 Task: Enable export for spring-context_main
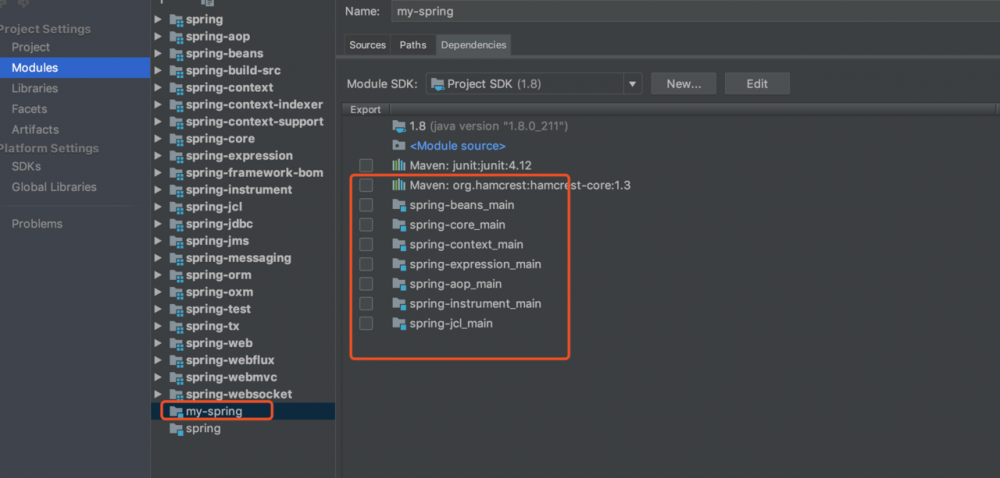pos(366,245)
